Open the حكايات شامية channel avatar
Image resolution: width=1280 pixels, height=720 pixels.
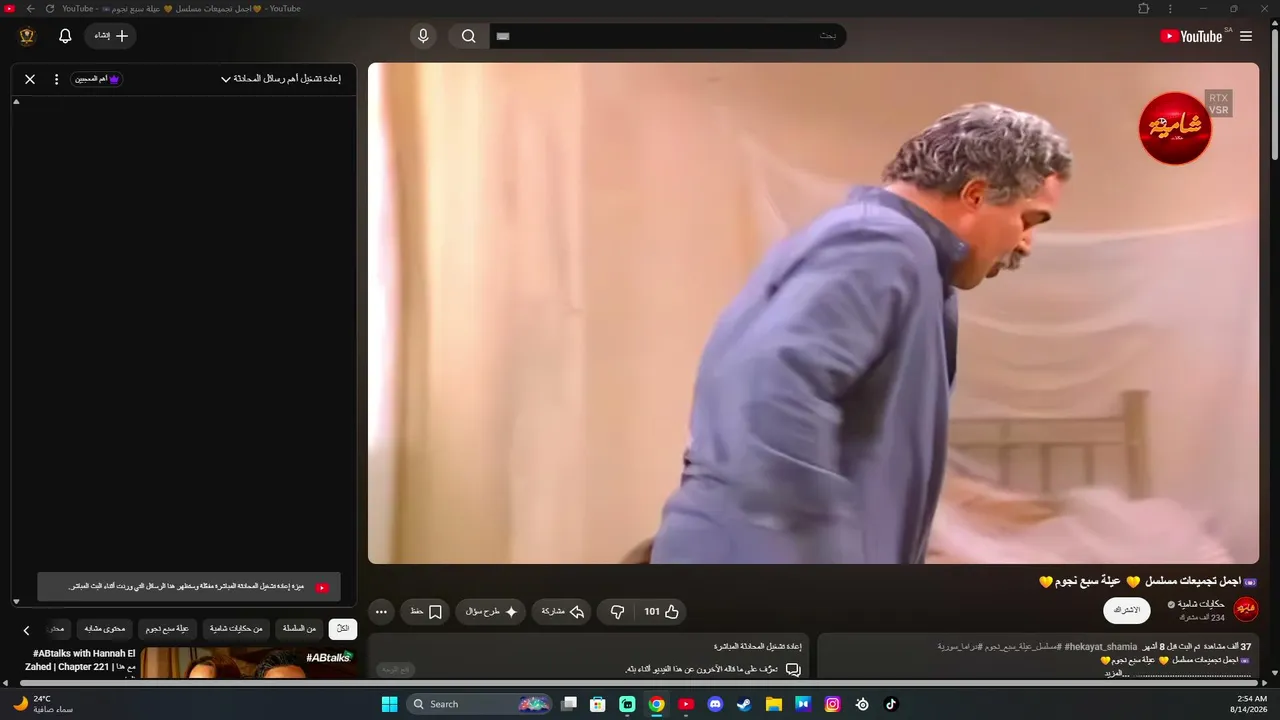click(x=1246, y=609)
